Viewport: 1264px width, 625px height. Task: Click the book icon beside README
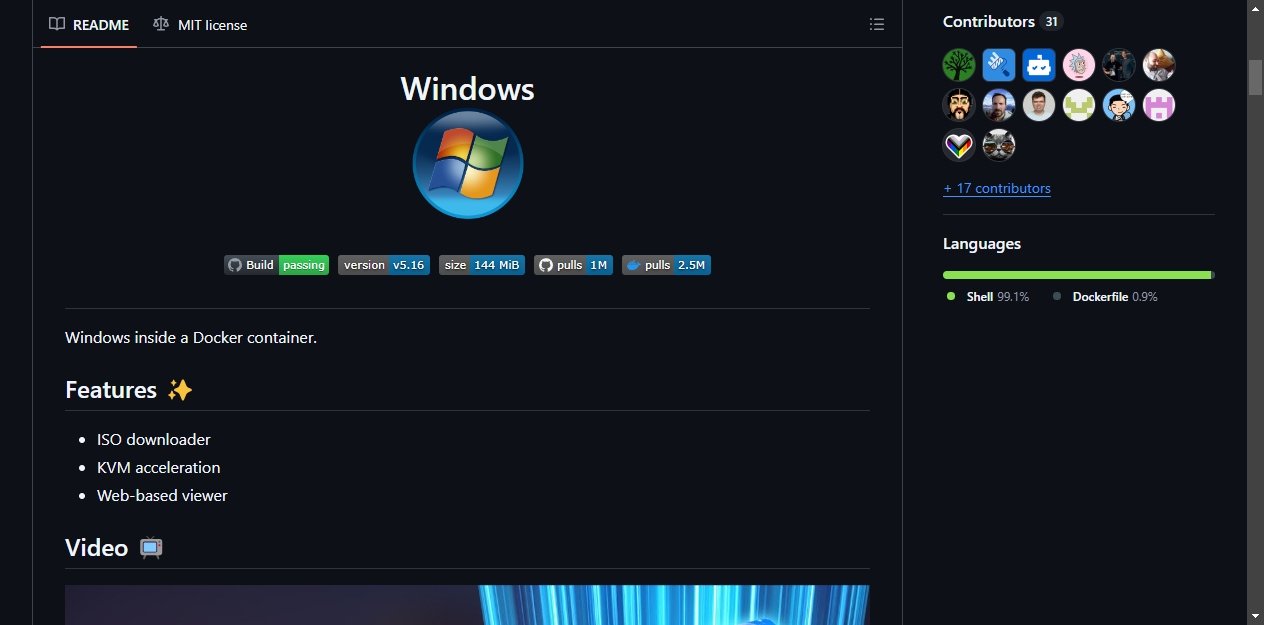pyautogui.click(x=57, y=24)
